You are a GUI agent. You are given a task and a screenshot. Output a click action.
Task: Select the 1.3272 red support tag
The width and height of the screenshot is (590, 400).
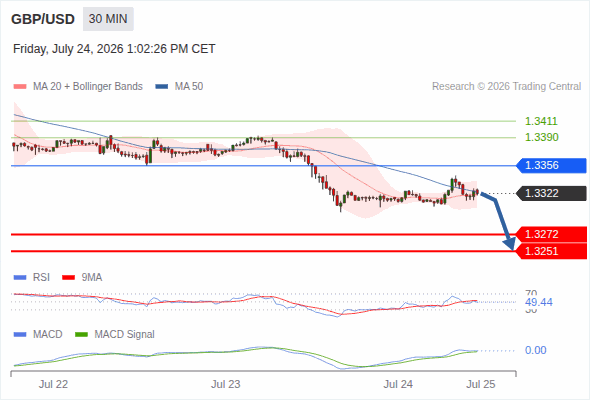pos(551,234)
